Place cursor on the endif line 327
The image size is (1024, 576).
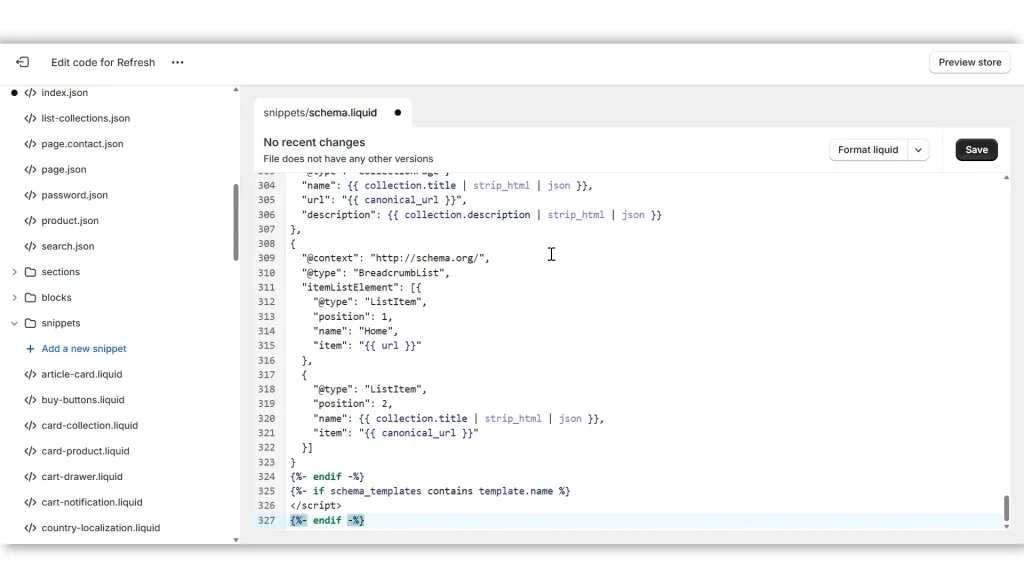click(327, 520)
